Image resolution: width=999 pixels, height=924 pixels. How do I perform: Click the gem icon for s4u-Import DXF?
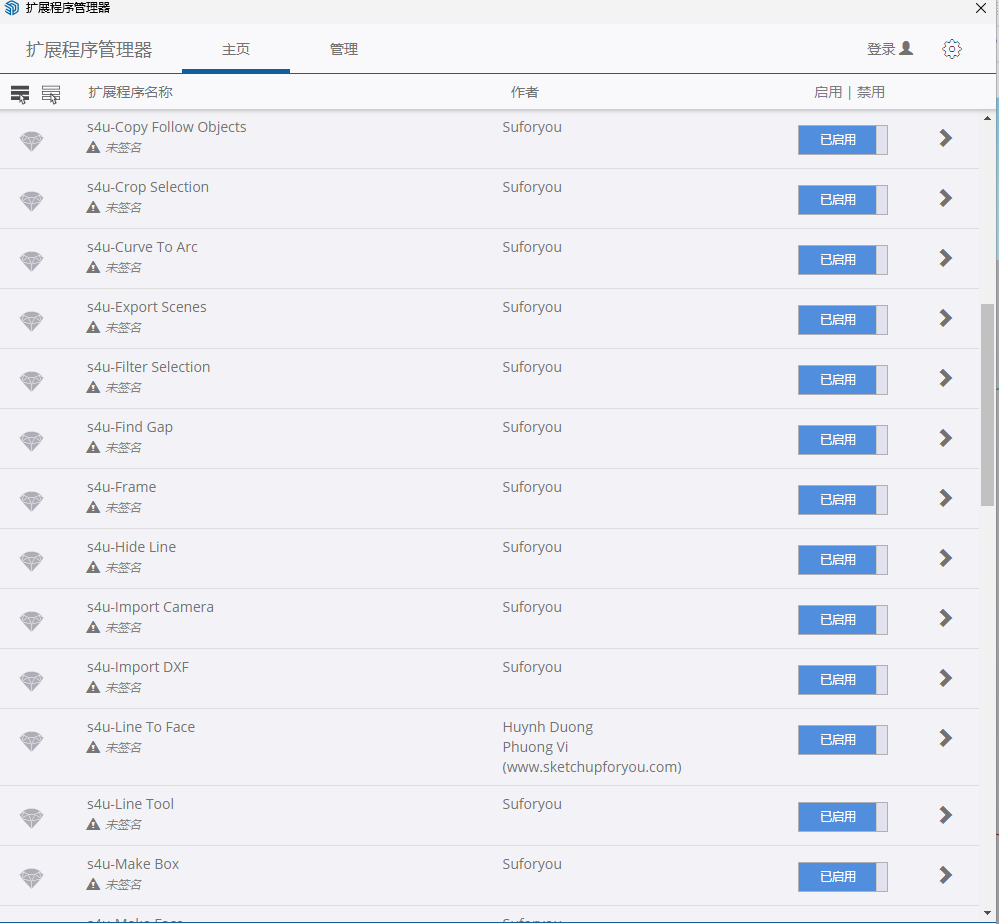(32, 681)
